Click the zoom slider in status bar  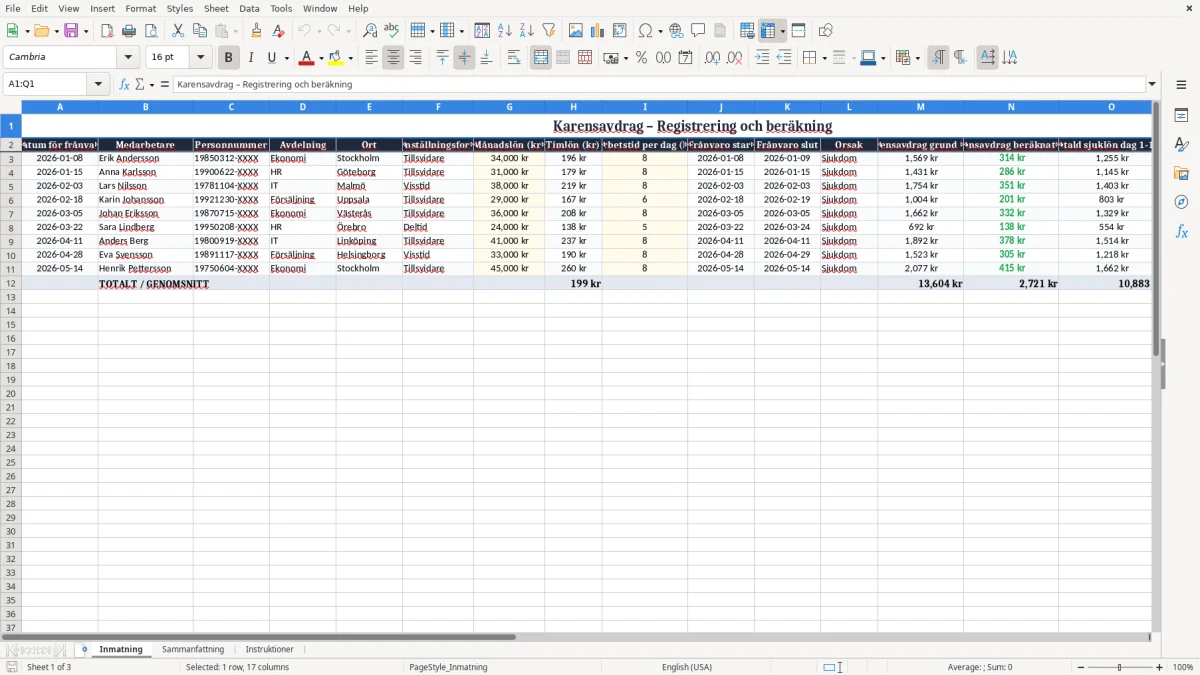[x=1120, y=667]
